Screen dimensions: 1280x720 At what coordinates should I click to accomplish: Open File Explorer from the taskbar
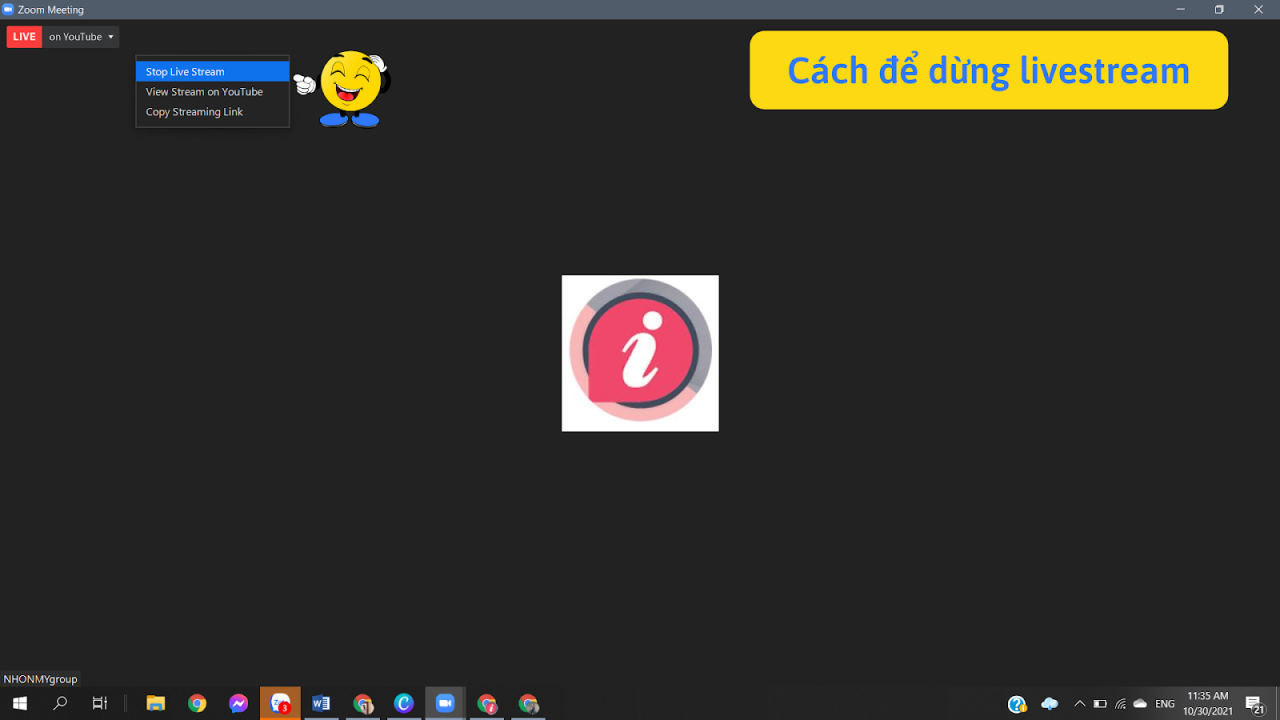(156, 703)
